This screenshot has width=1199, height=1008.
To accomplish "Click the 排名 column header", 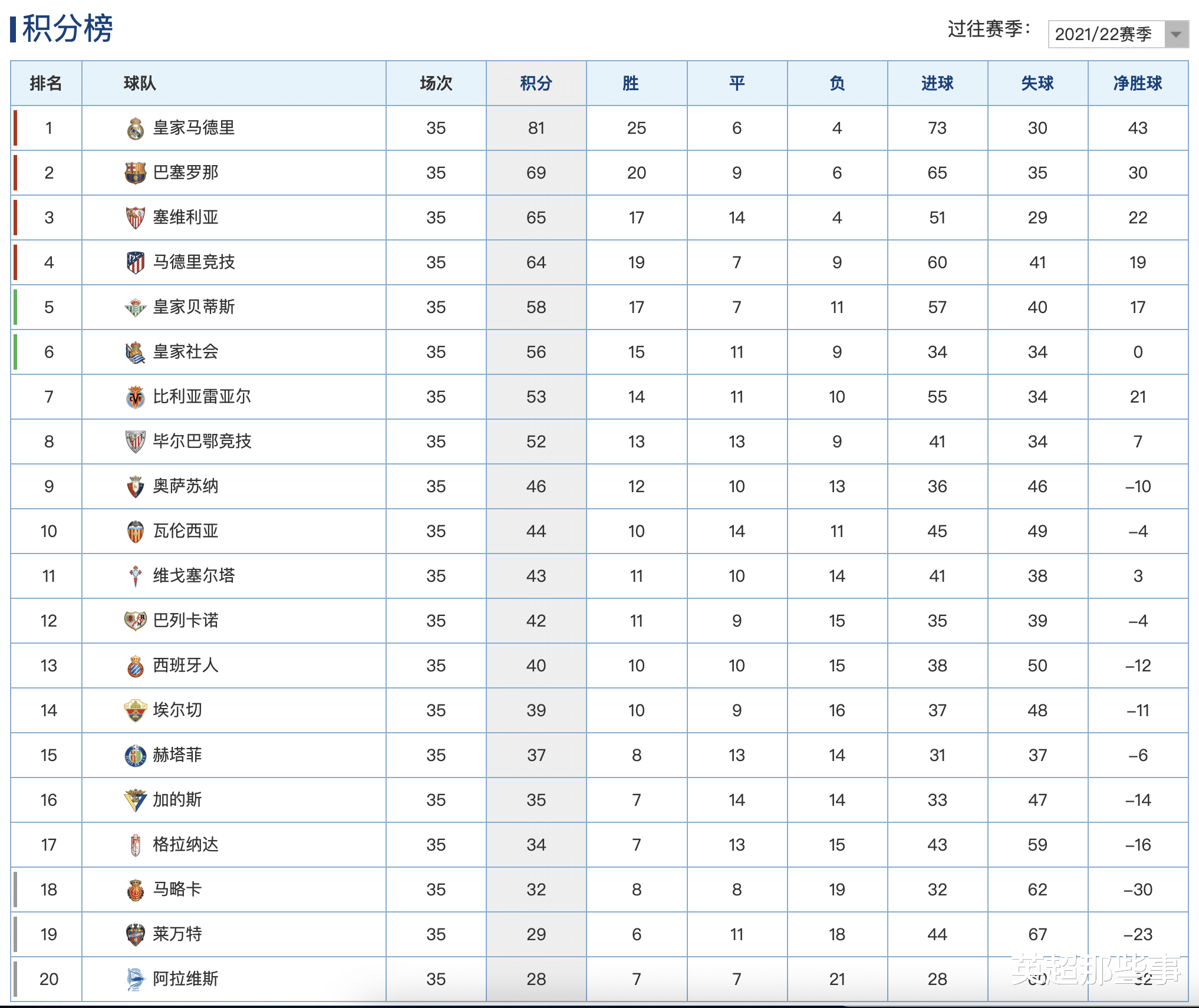I will point(46,83).
